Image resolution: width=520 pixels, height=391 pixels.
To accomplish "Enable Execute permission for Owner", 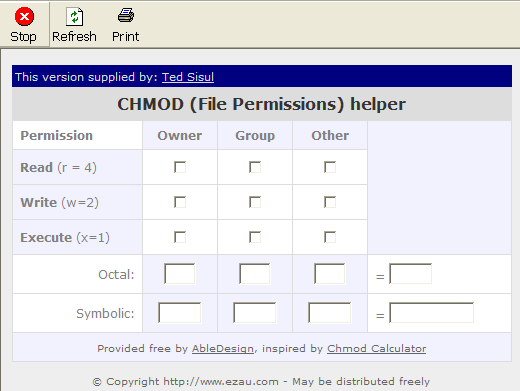I will click(x=180, y=237).
